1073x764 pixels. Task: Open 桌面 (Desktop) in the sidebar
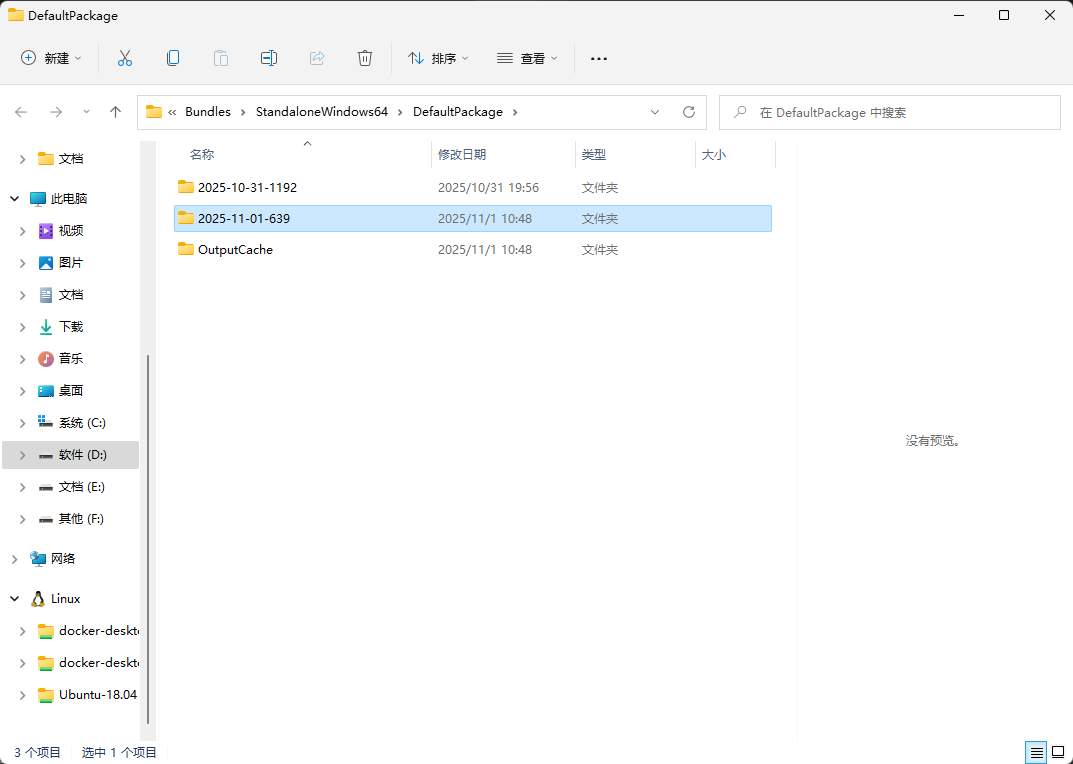pyautogui.click(x=71, y=391)
